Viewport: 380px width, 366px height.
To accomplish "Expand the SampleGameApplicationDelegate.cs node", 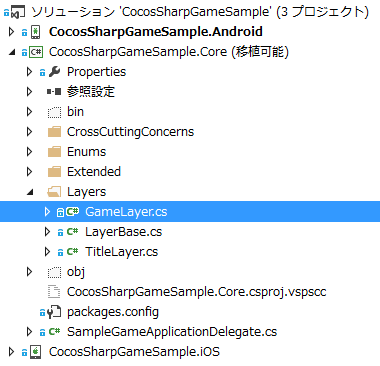I will (29, 332).
